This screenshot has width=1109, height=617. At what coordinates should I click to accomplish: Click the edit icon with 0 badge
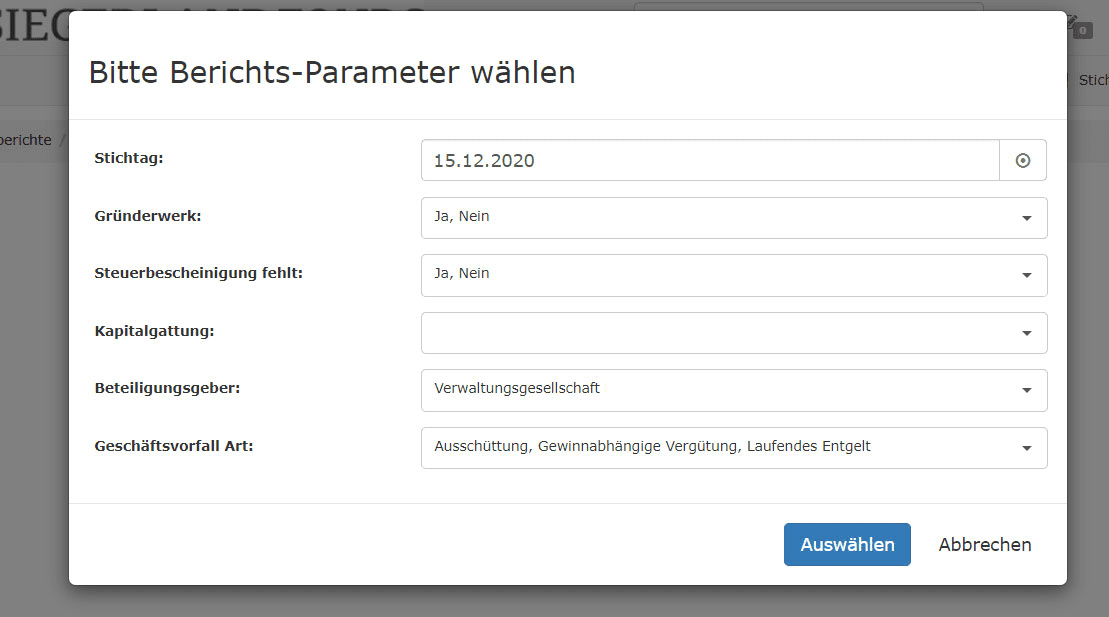tap(1077, 25)
